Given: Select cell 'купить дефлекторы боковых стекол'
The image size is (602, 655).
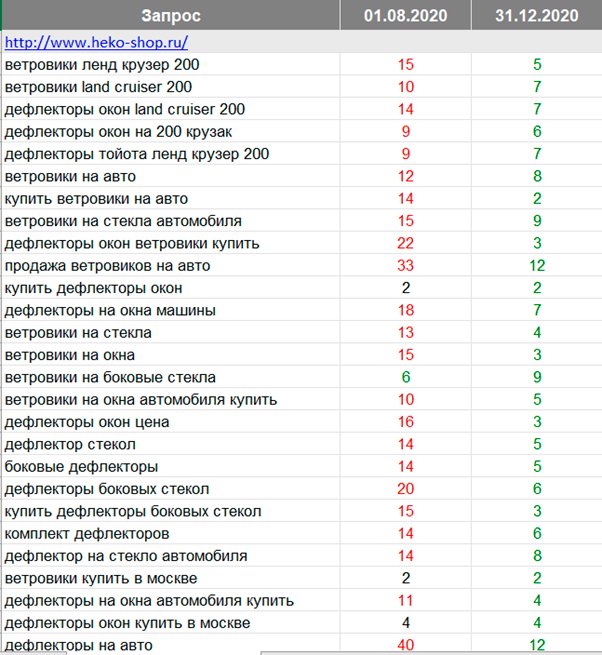Looking at the screenshot, I should click(171, 511).
